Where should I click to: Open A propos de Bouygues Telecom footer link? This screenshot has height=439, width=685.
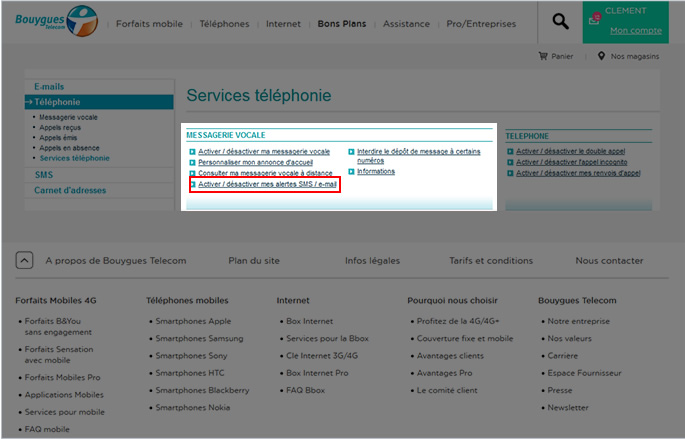(x=116, y=261)
